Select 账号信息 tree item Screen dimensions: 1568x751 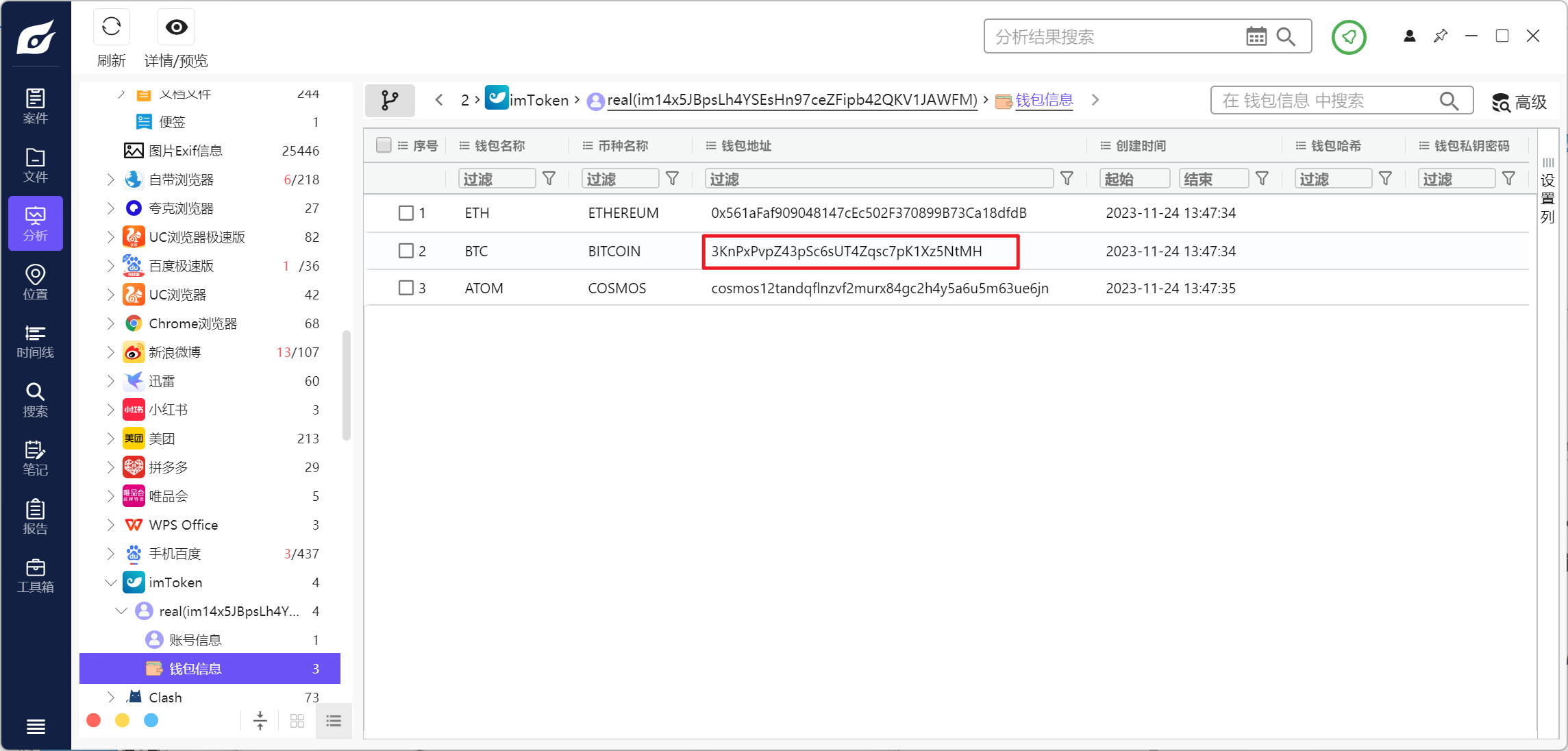point(210,640)
